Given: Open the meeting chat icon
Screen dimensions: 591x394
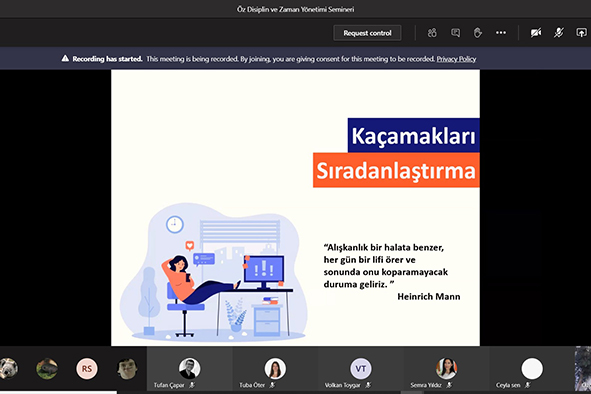Looking at the screenshot, I should [455, 33].
